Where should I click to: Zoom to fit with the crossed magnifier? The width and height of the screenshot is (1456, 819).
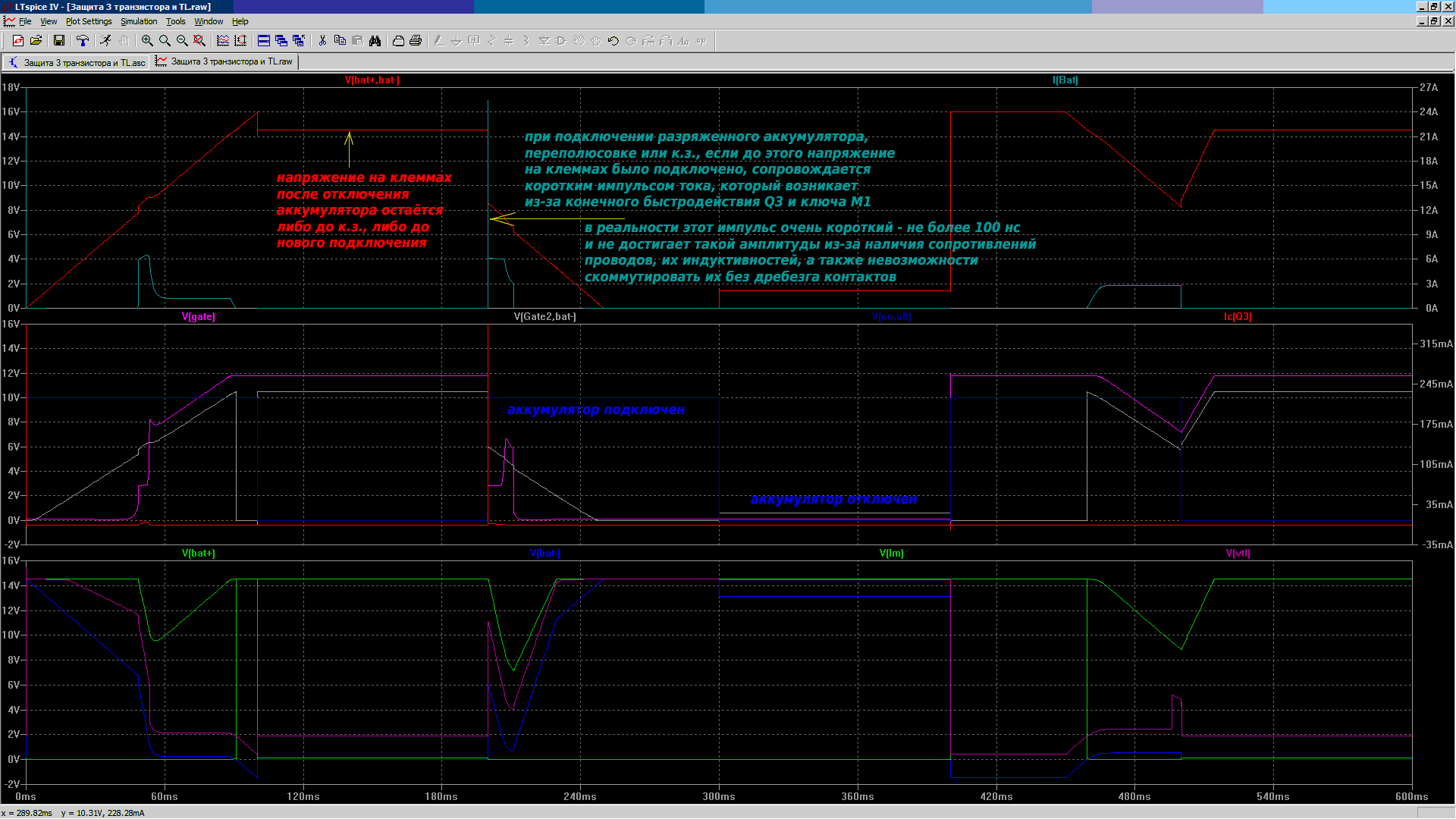coord(199,41)
